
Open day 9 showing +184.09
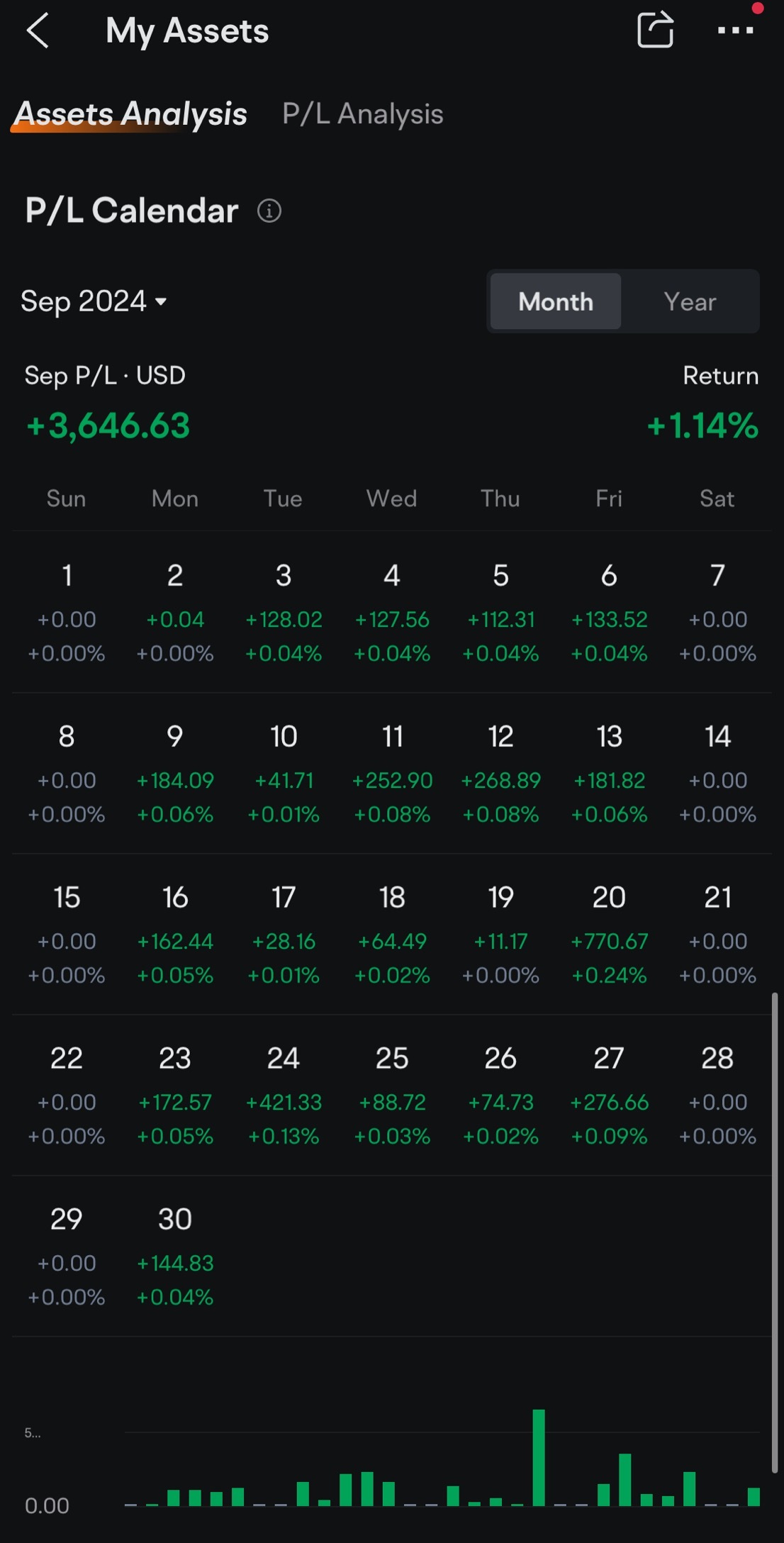pos(175,773)
